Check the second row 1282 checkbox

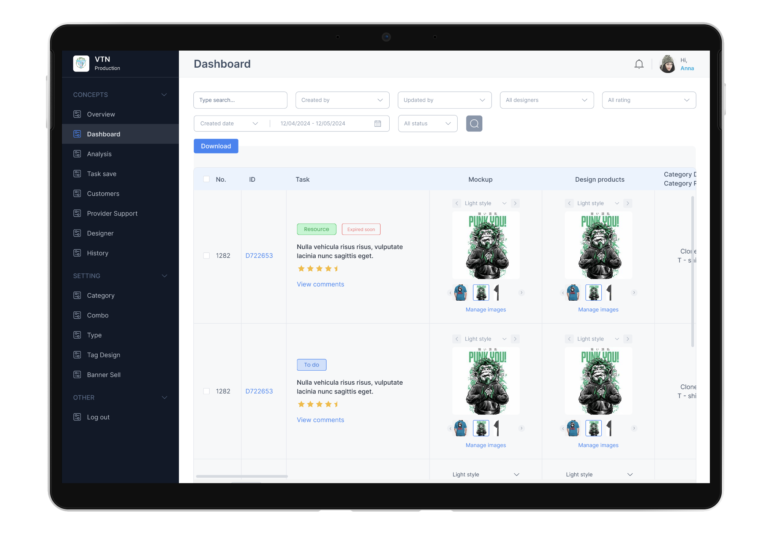coord(206,391)
